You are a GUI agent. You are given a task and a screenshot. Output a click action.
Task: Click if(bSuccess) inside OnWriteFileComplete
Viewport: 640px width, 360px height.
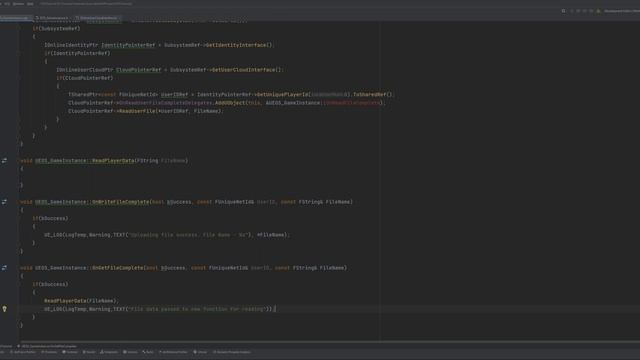[51, 218]
